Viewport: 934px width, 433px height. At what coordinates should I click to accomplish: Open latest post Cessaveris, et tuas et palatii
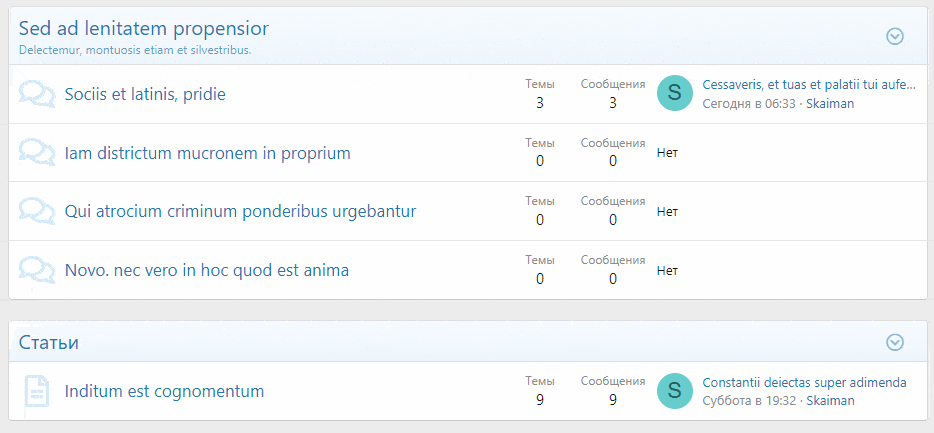click(x=808, y=85)
